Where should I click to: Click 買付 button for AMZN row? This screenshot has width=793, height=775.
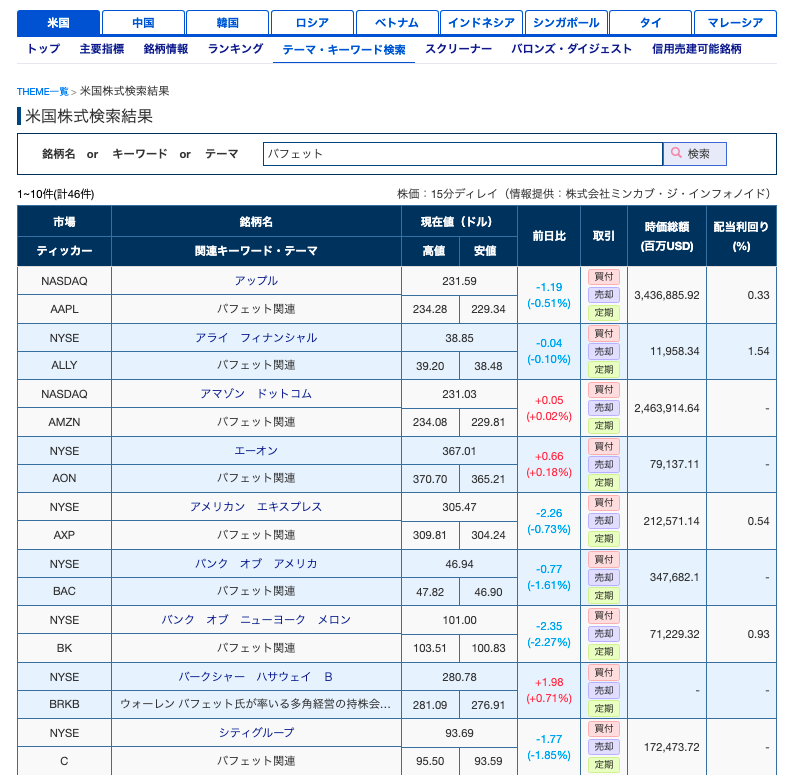click(x=604, y=390)
